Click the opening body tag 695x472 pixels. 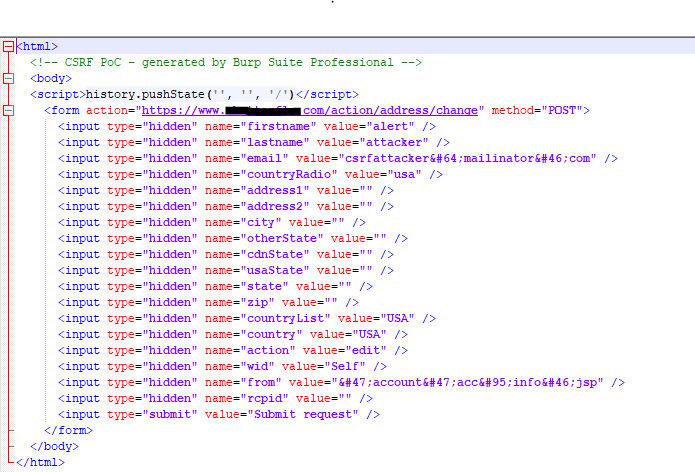[51, 78]
